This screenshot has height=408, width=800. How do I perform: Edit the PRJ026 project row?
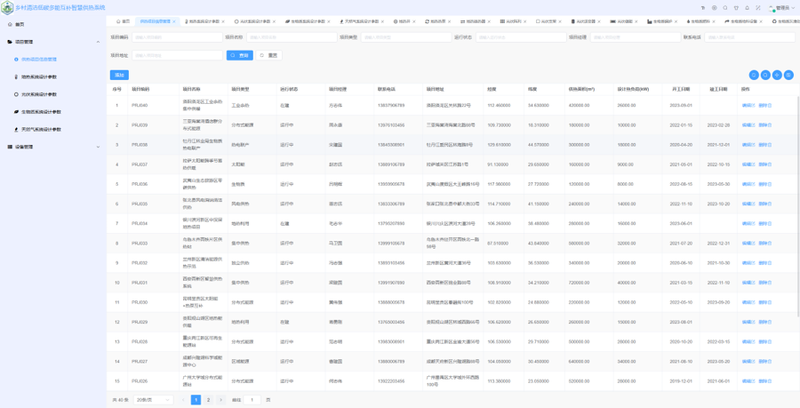(x=748, y=381)
